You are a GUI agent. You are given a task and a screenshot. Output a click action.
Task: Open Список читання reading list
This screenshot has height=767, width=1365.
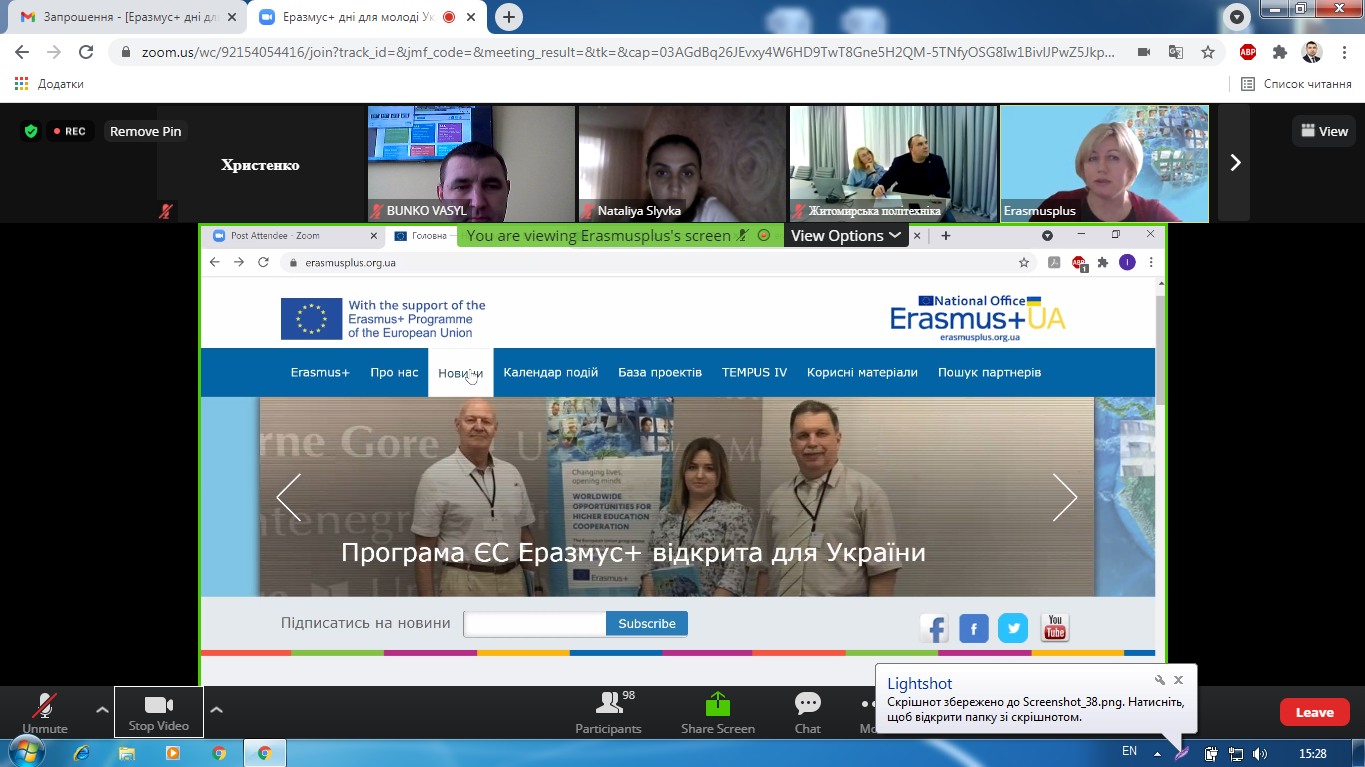pyautogui.click(x=1297, y=84)
